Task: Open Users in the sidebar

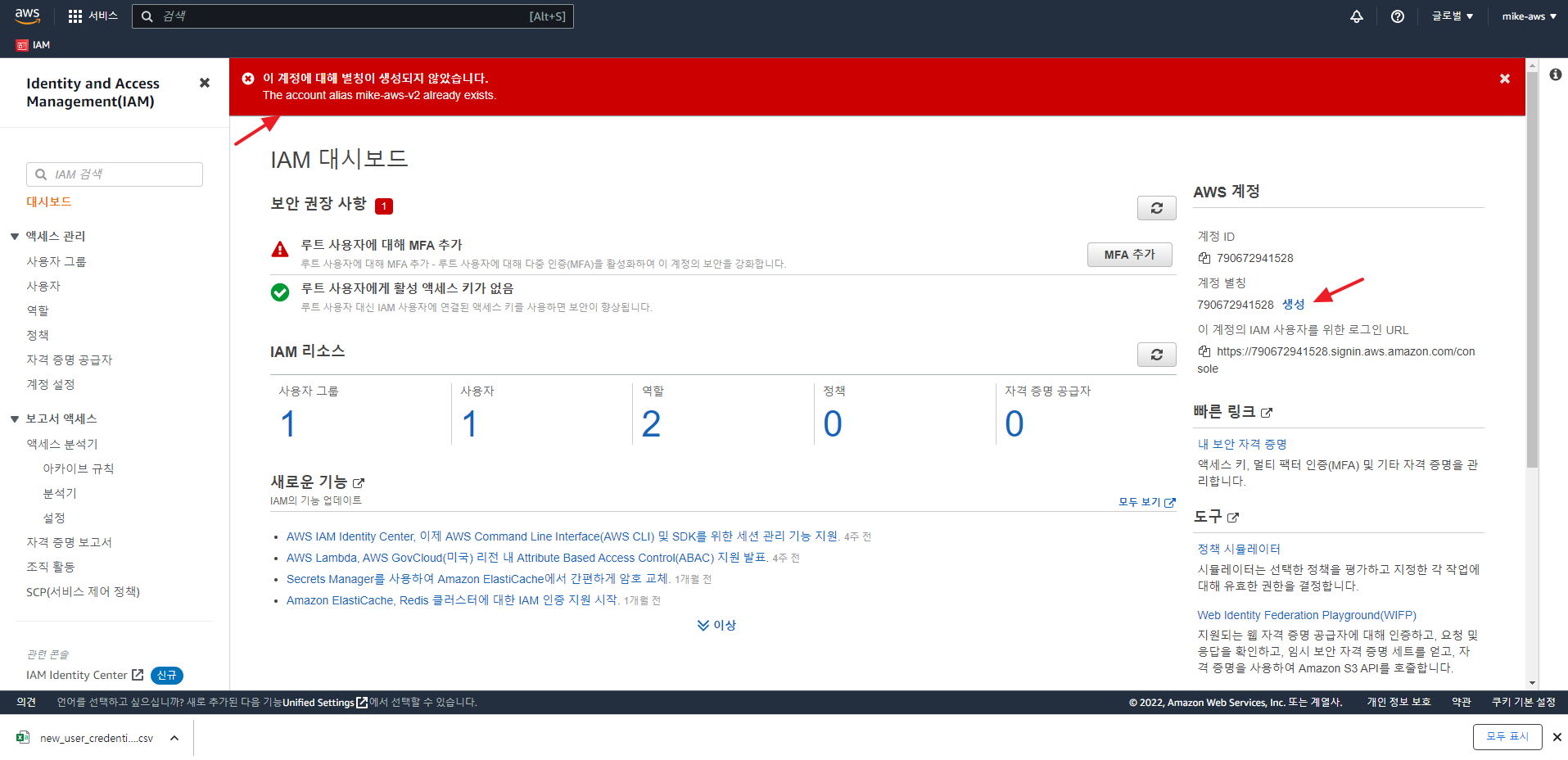Action: 43,286
